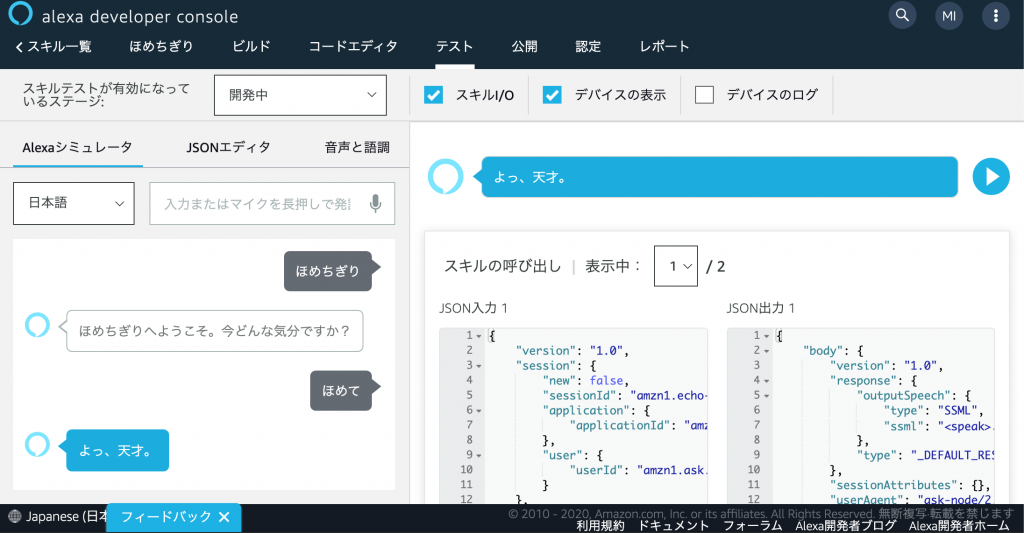Select the Alexaシミュレータ tab
Screen dimensions: 1024x533
pyautogui.click(x=77, y=148)
